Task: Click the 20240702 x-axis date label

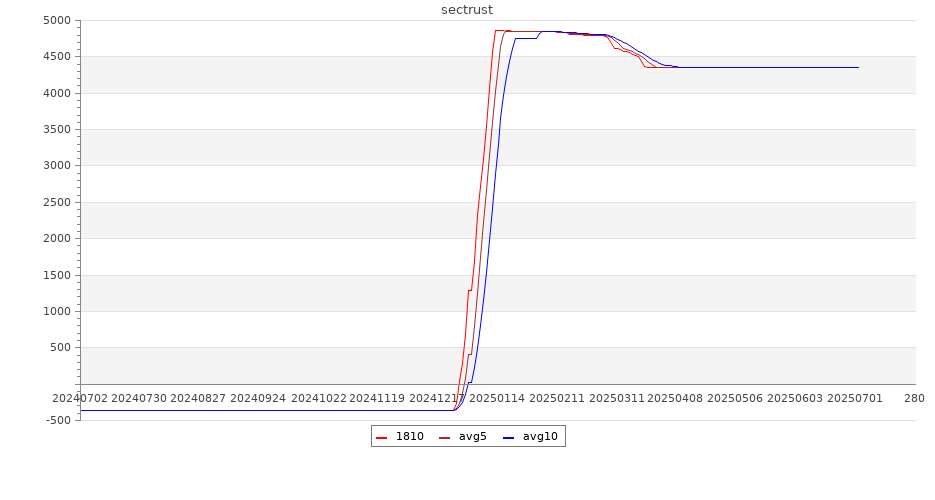Action: pyautogui.click(x=79, y=398)
